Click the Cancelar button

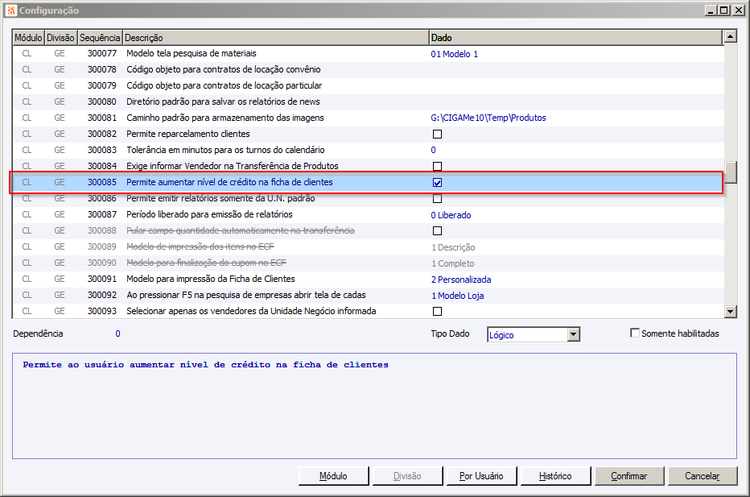(702, 476)
